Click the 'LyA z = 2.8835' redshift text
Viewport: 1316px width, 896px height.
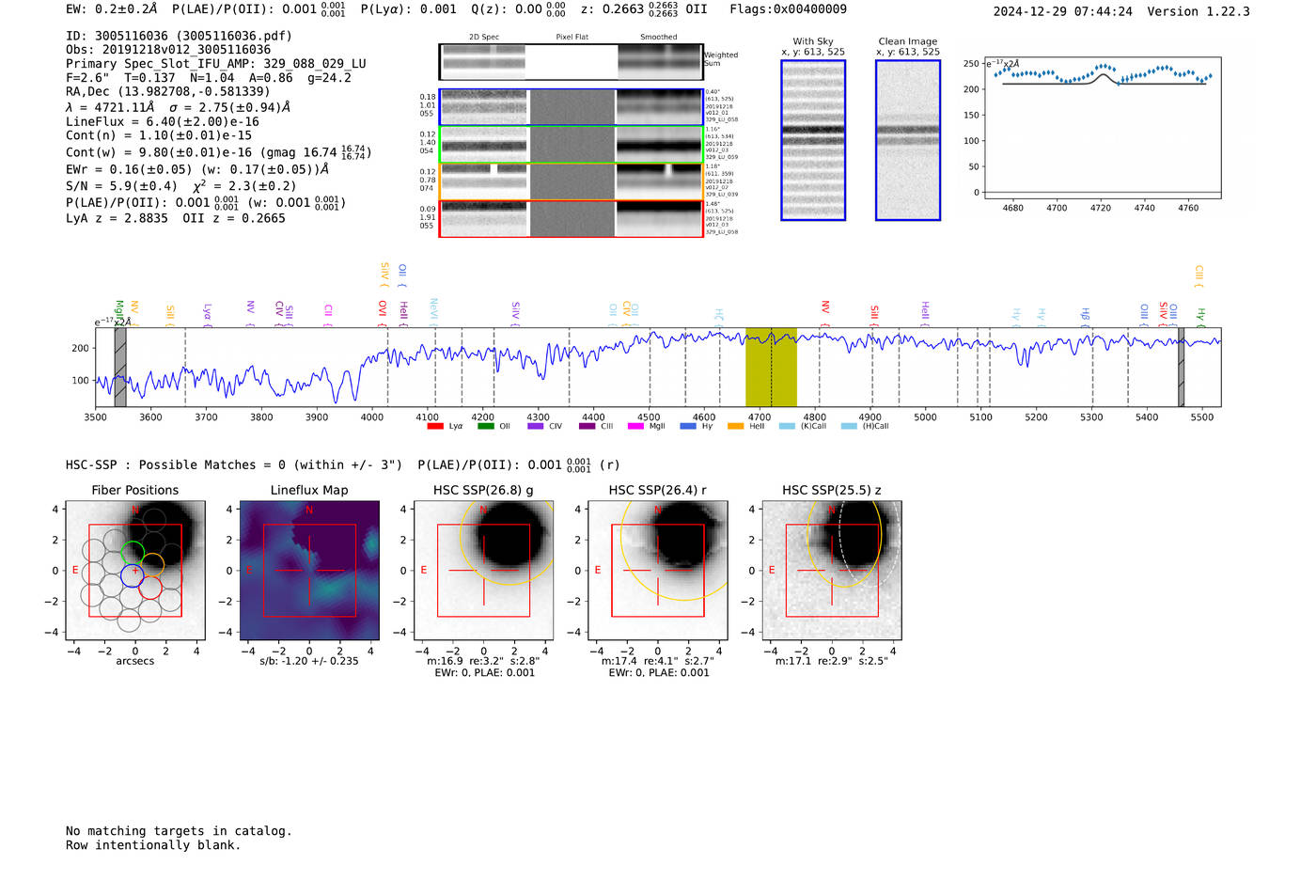(x=117, y=218)
